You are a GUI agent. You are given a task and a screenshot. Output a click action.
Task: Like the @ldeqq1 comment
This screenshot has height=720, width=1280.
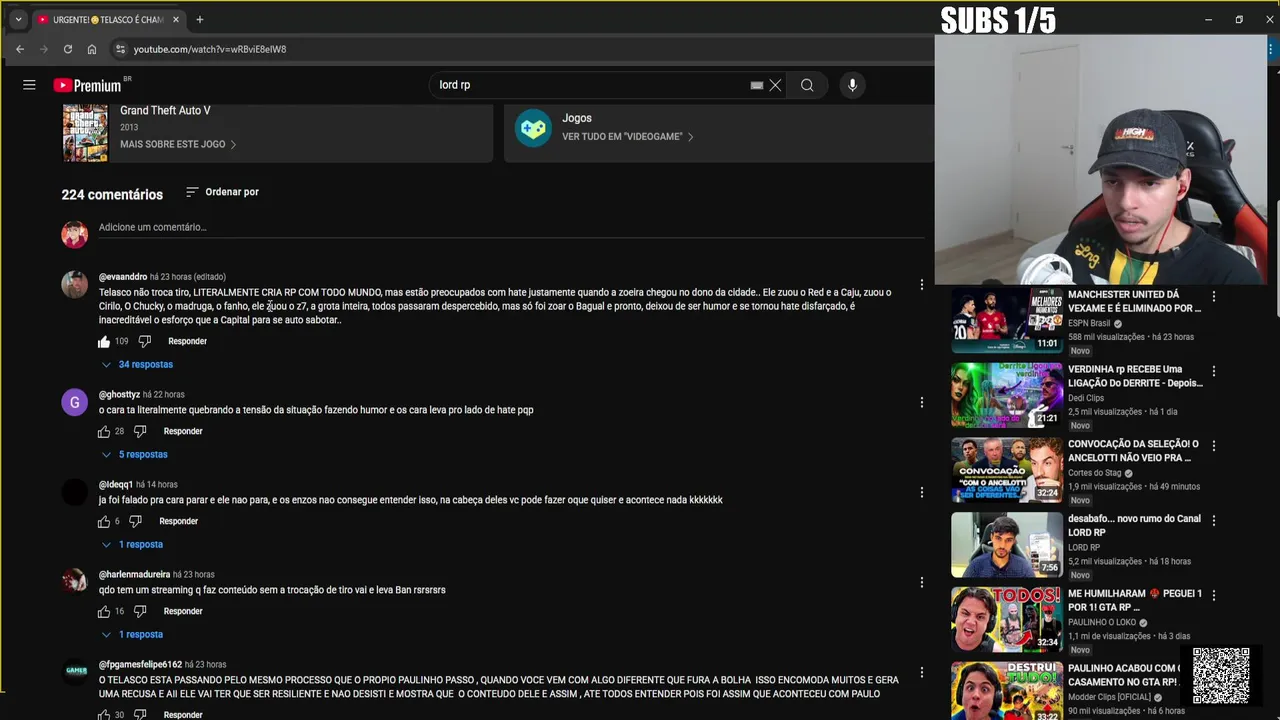pos(104,521)
